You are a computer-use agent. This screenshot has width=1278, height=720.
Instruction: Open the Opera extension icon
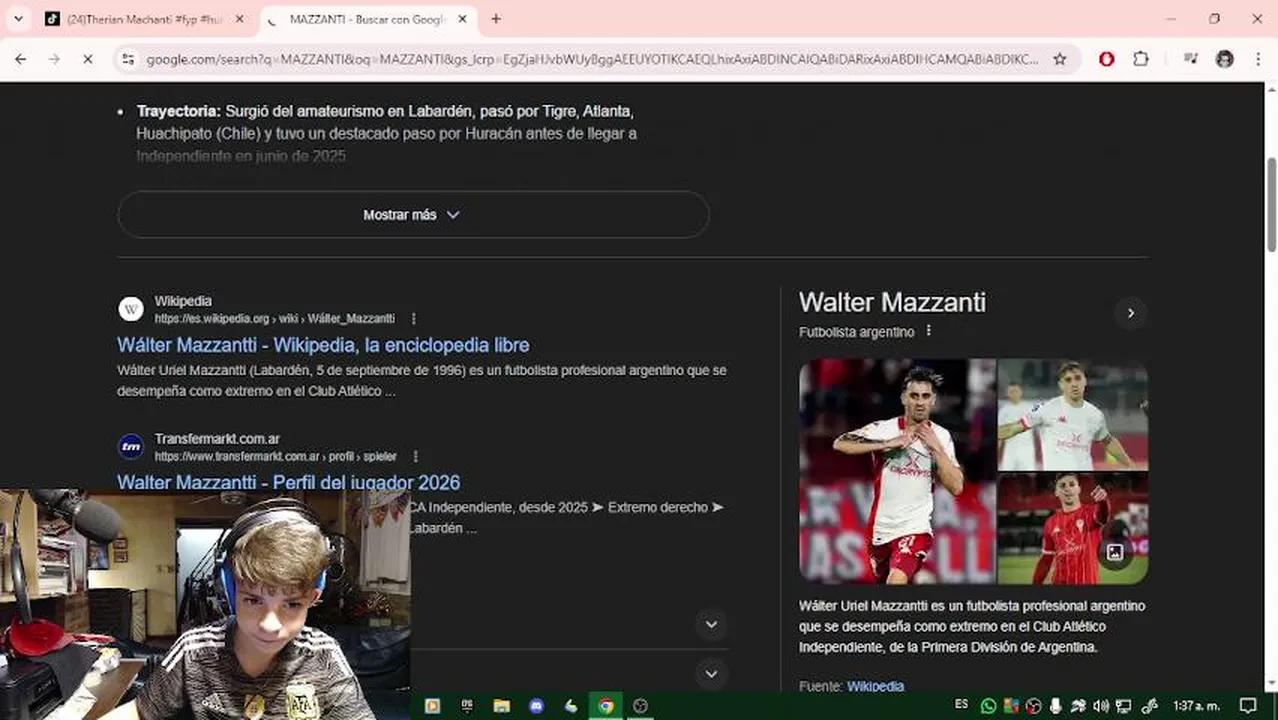point(1106,59)
